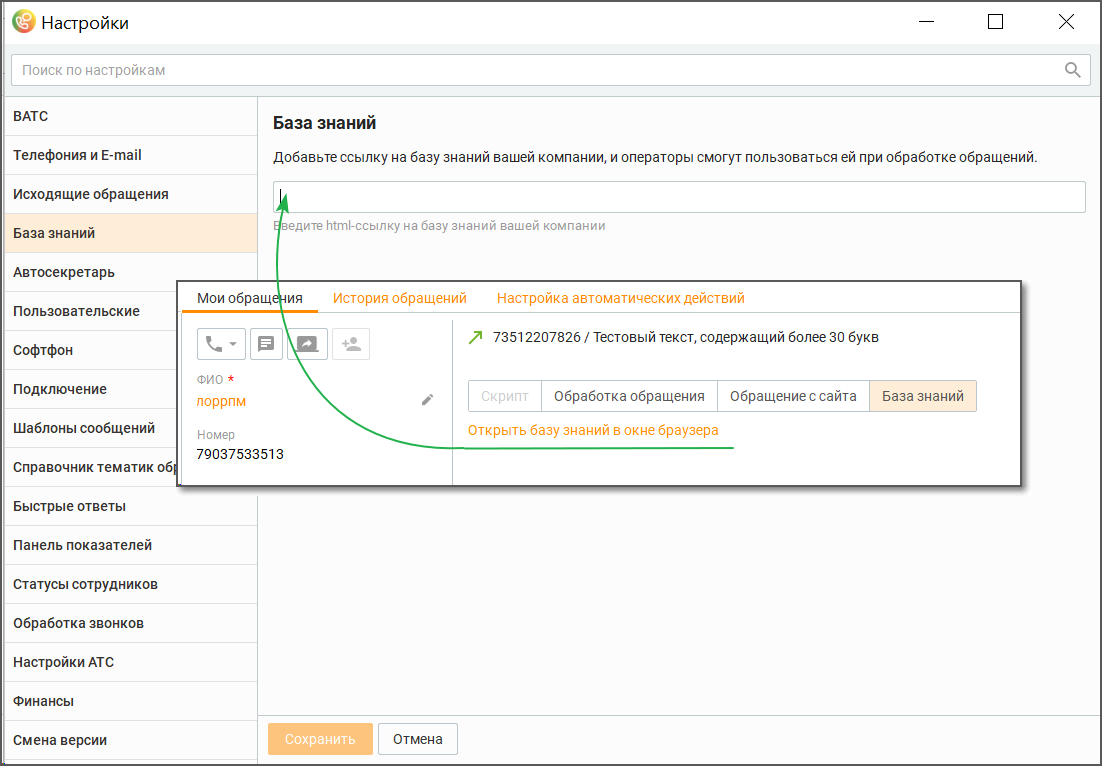Click the ФИО value лоррпм
The width and height of the screenshot is (1102, 766).
[221, 401]
